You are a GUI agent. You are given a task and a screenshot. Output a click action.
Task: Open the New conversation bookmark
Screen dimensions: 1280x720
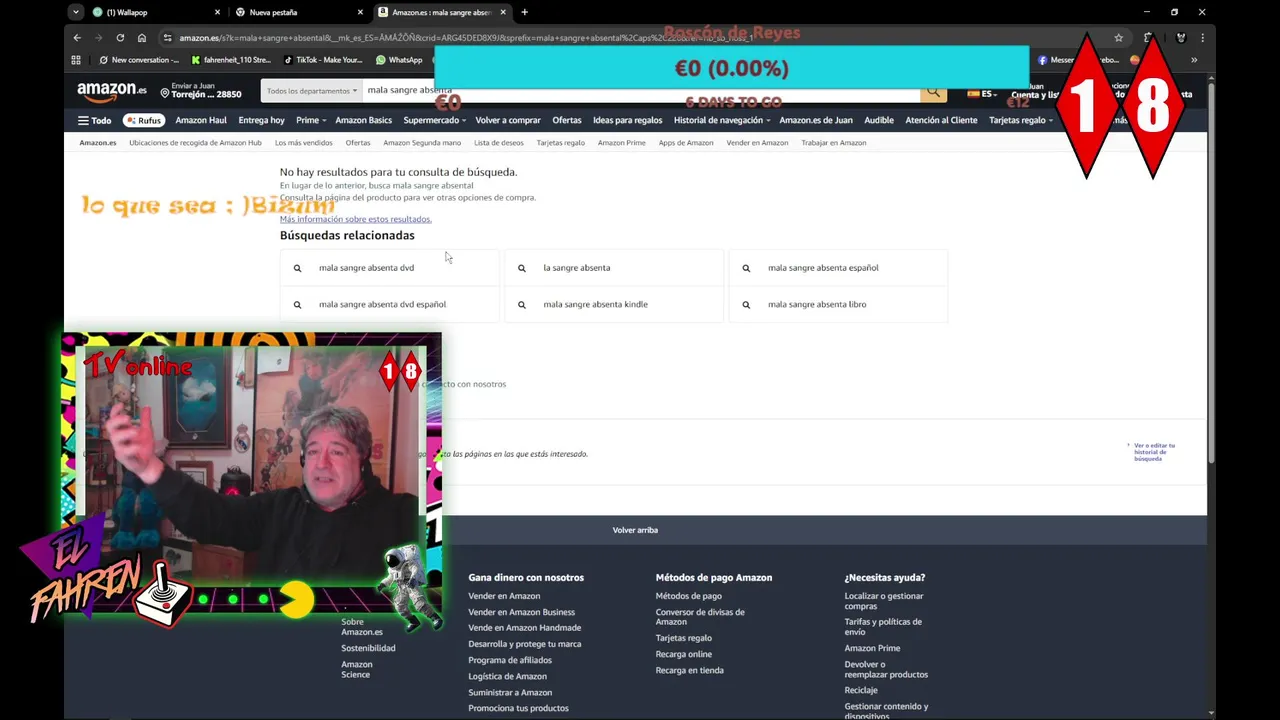click(139, 60)
